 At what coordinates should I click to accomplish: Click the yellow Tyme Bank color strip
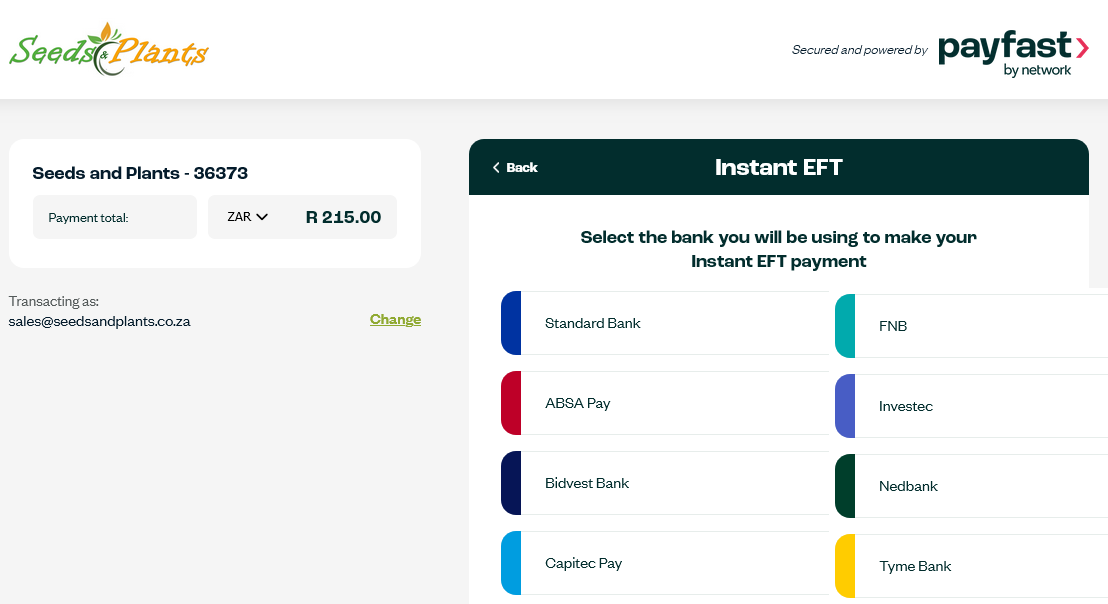[845, 566]
